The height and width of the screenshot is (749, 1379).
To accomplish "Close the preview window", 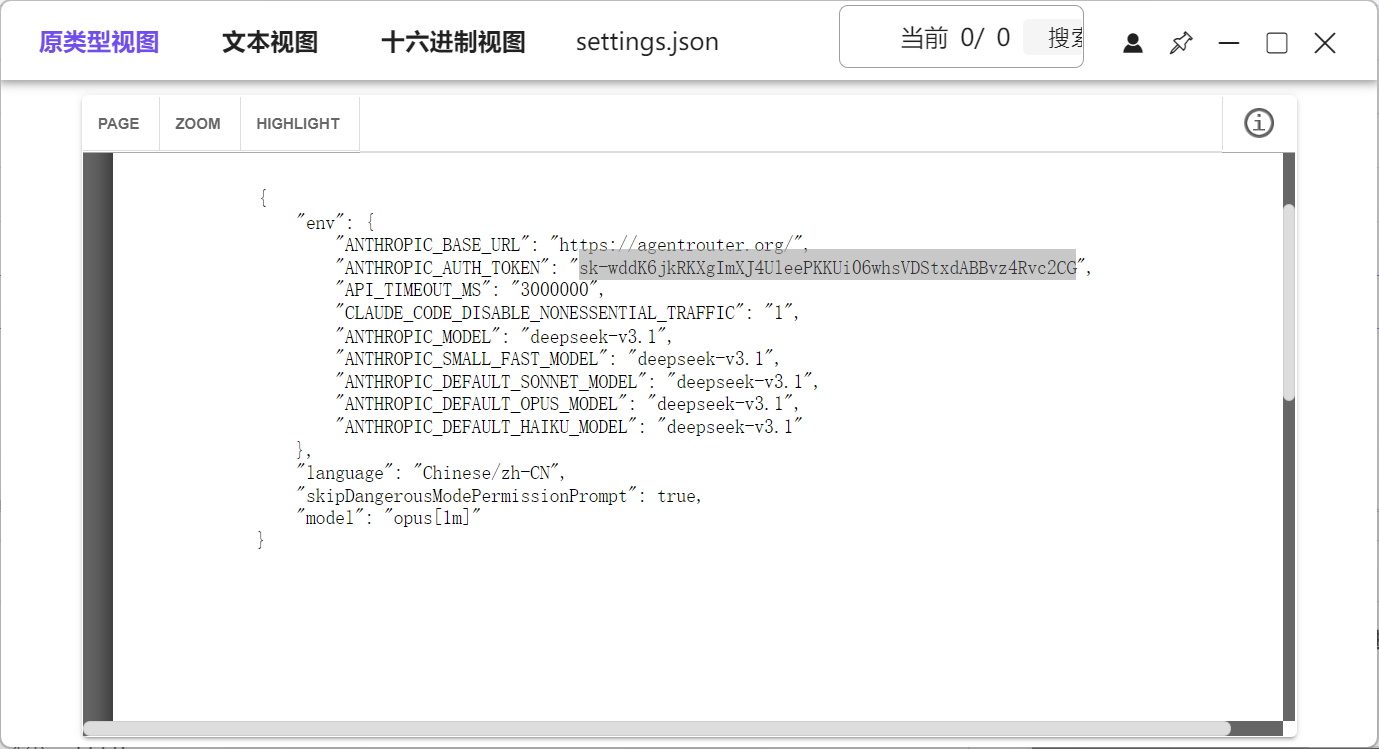I will click(1325, 43).
